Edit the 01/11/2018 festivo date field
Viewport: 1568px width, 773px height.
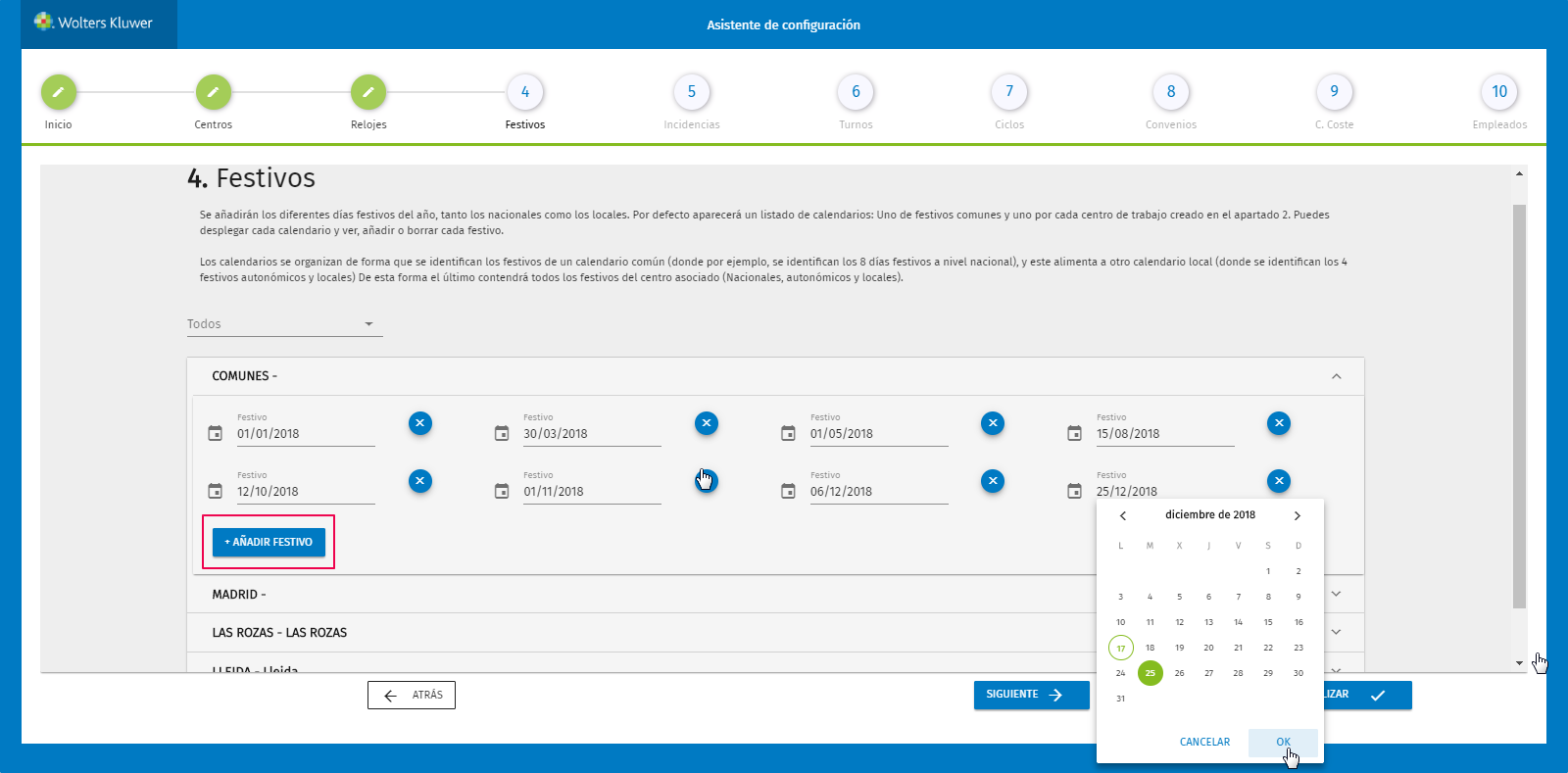point(592,492)
